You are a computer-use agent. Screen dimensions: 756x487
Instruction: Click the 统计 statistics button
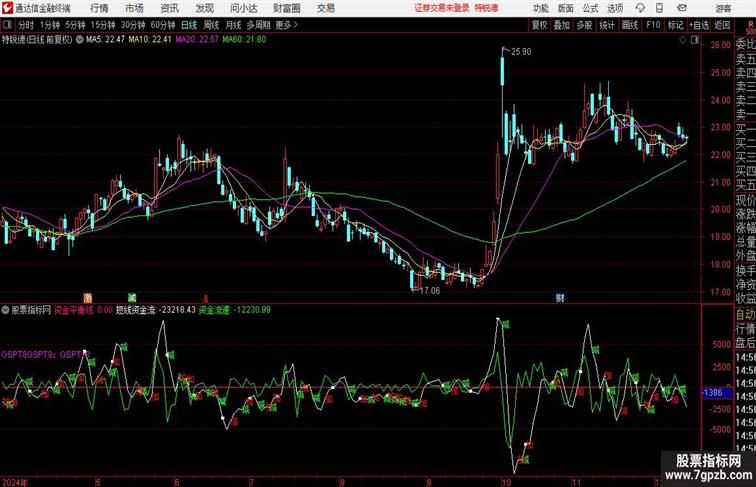[x=607, y=25]
